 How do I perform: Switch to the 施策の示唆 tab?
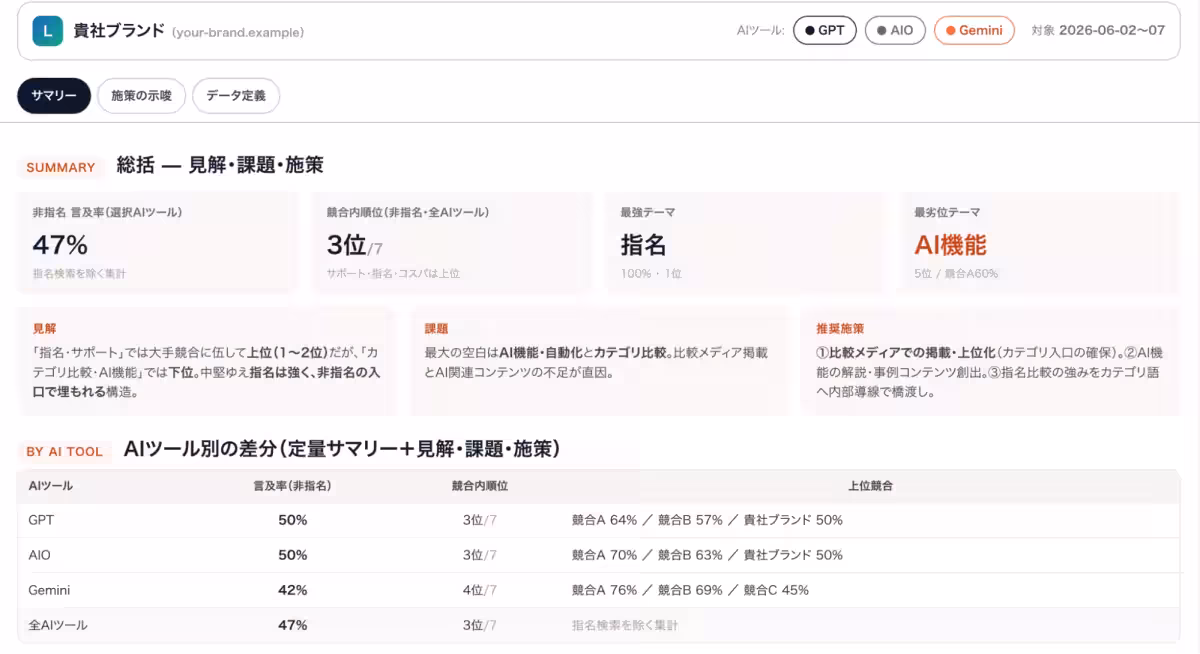141,96
